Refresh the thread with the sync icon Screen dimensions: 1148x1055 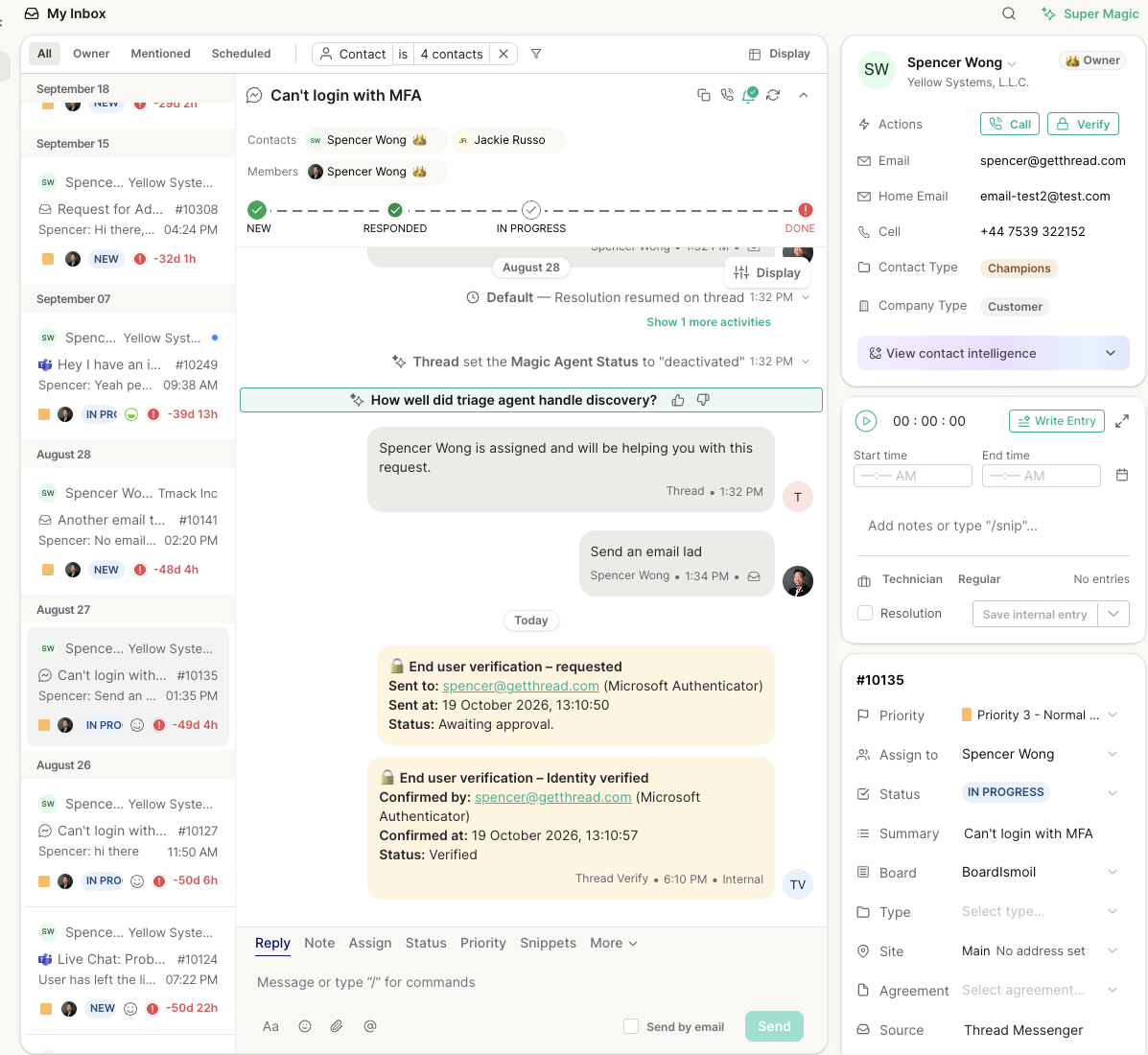point(773,95)
